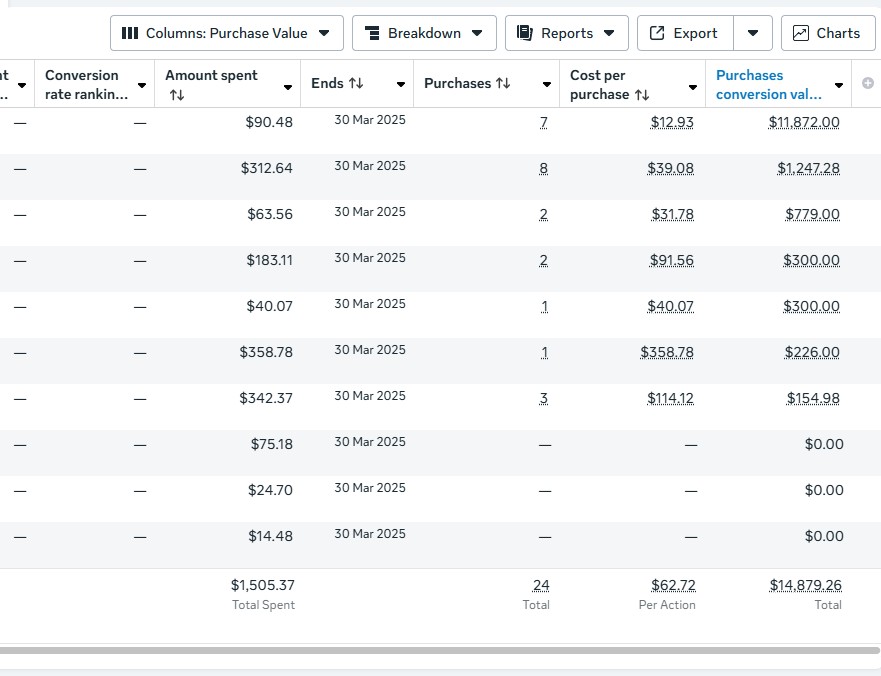
Task: Open Conversion rate ranking column menu arrow
Action: point(142,85)
